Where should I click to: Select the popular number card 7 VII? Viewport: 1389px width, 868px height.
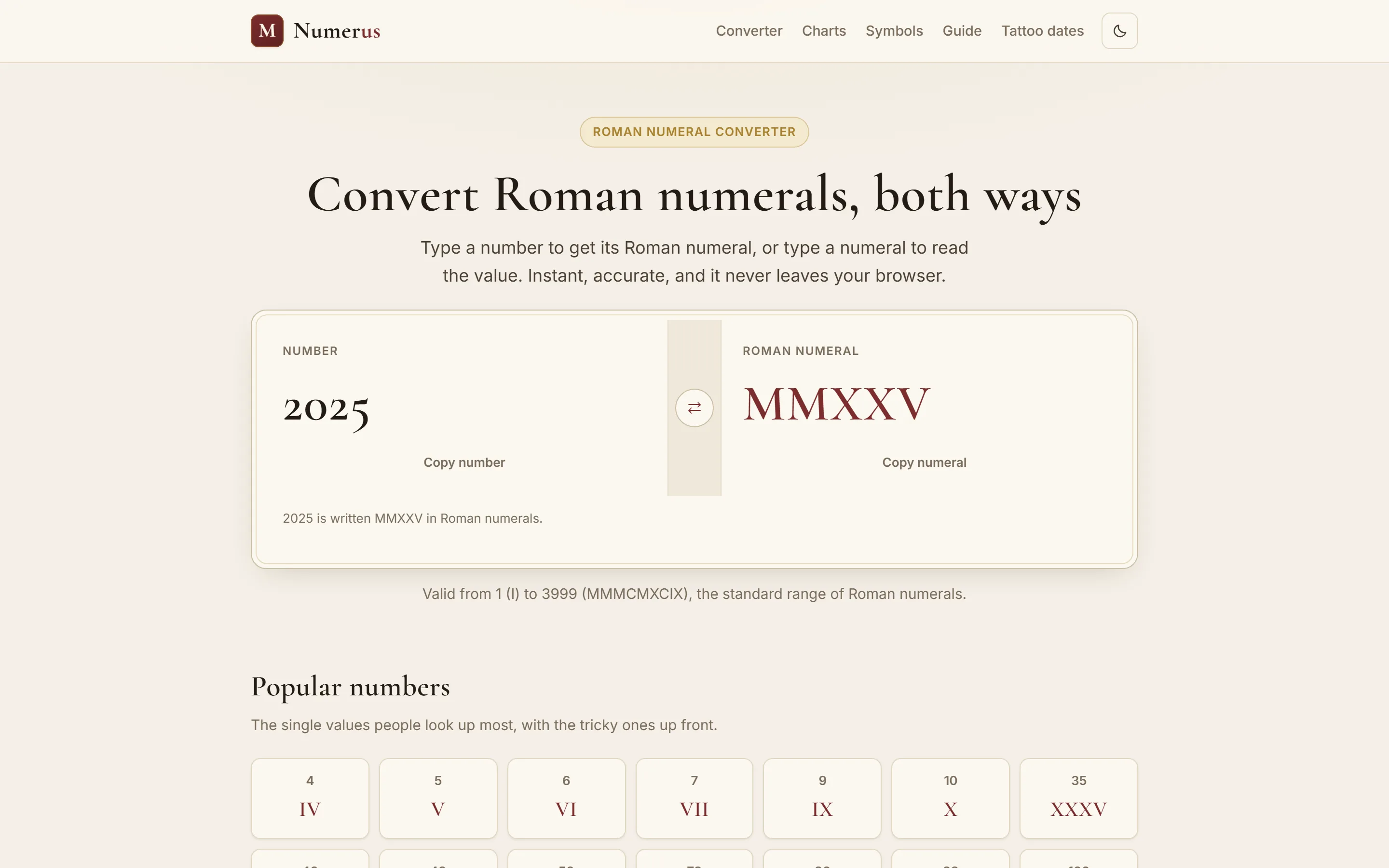(694, 798)
